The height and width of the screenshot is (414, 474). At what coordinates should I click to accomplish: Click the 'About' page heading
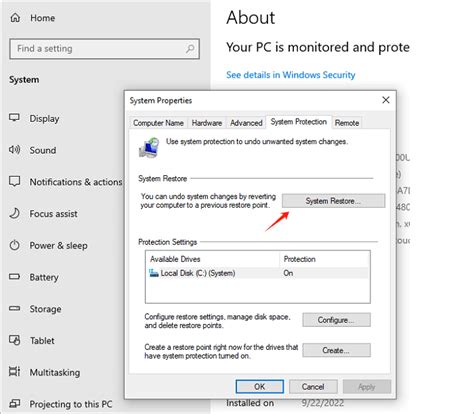[251, 17]
